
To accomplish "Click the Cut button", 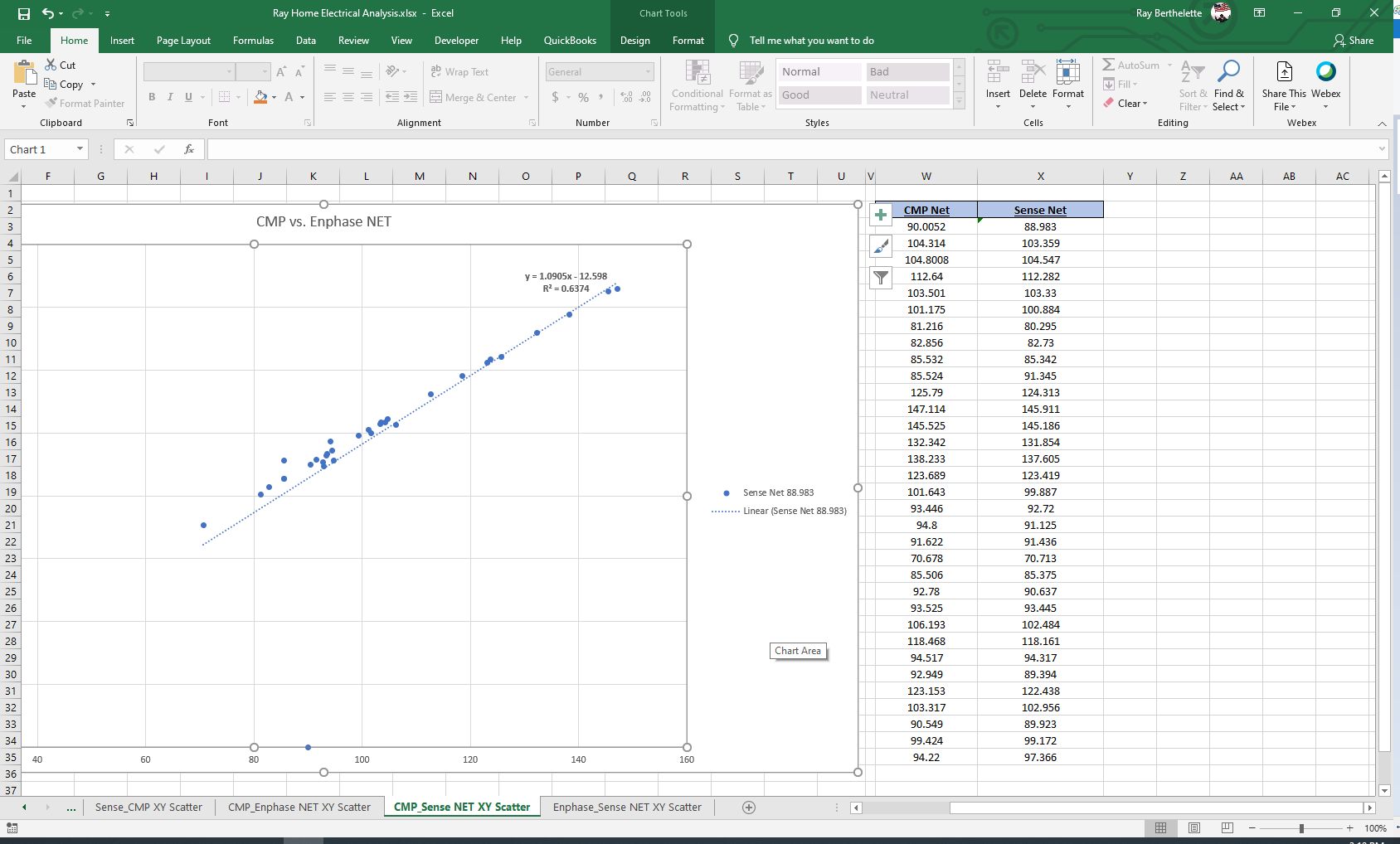I will click(61, 65).
